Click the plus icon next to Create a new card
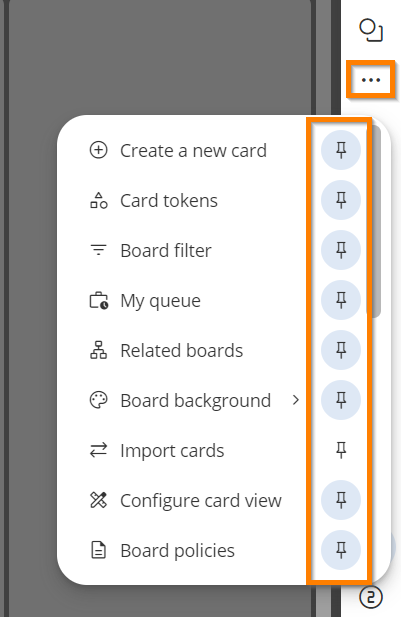The image size is (401, 617). point(98,150)
